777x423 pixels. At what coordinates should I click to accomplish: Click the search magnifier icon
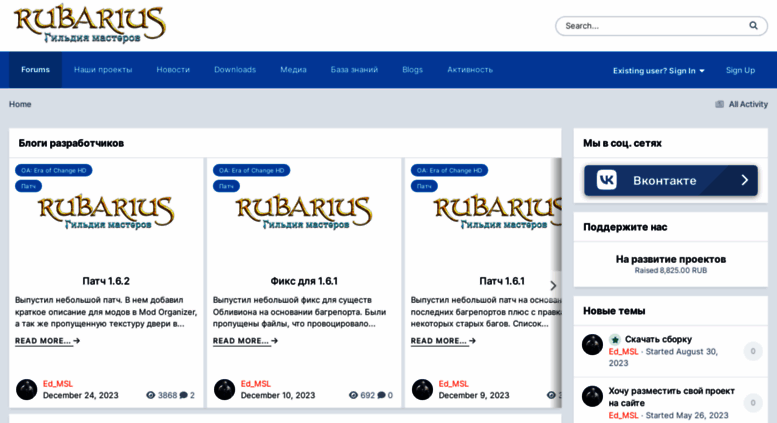[x=753, y=26]
